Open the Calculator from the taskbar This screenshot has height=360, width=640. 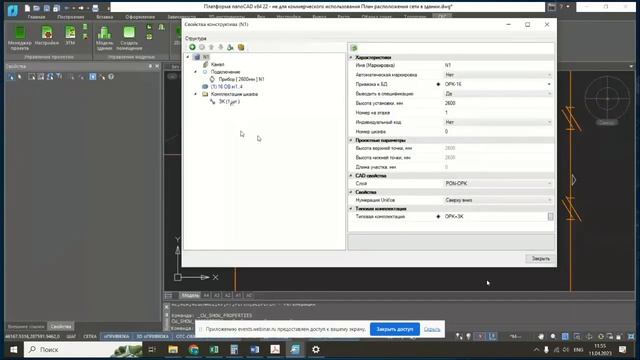coord(234,349)
